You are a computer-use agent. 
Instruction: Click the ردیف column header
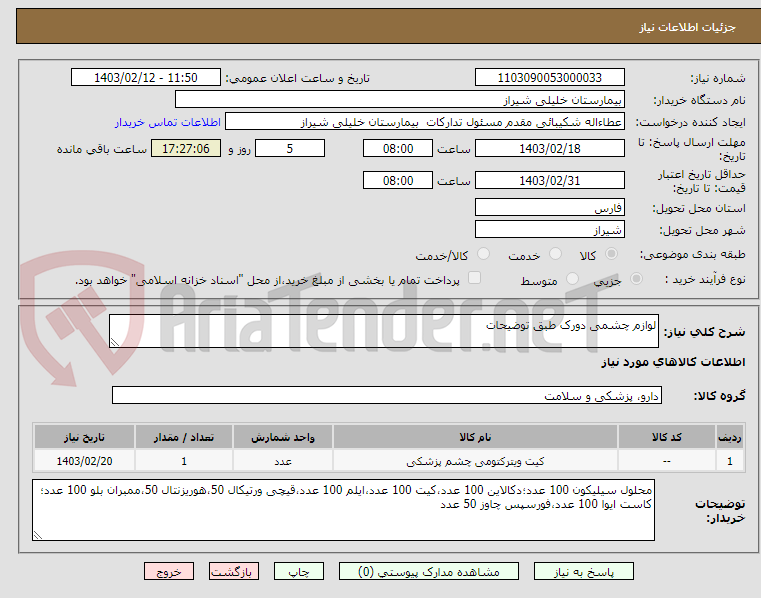(729, 437)
